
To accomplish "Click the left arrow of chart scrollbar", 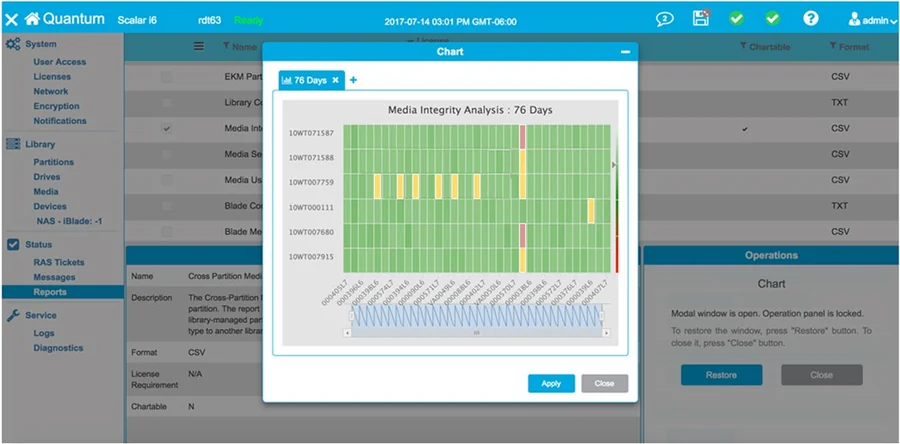I will pos(347,333).
